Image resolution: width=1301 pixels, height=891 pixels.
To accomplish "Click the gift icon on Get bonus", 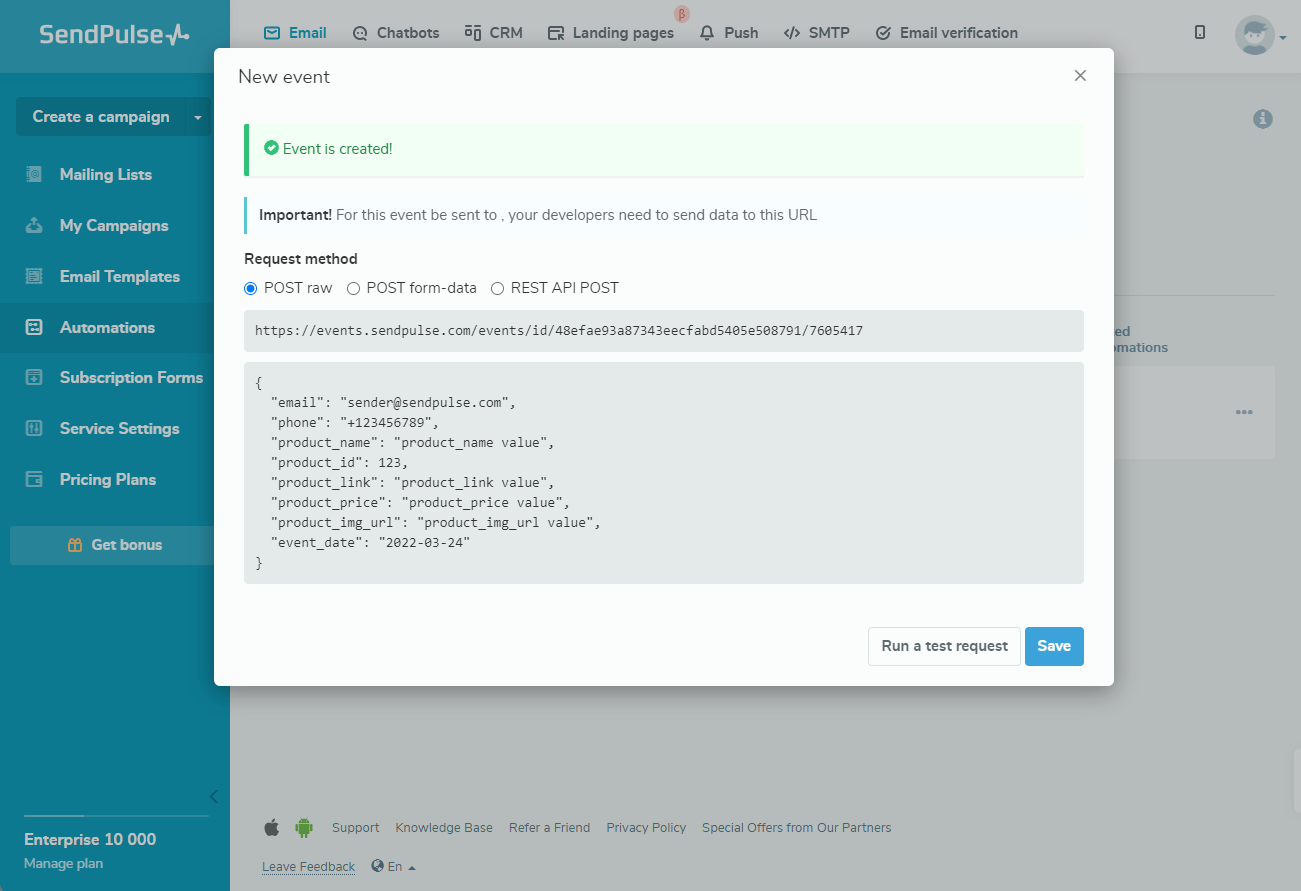I will [75, 546].
